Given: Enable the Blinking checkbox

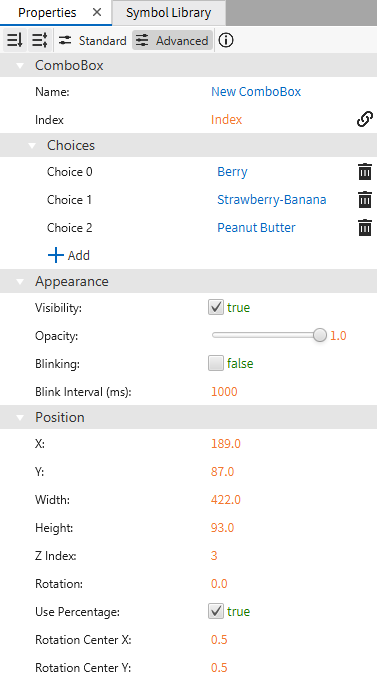Looking at the screenshot, I should point(216,363).
